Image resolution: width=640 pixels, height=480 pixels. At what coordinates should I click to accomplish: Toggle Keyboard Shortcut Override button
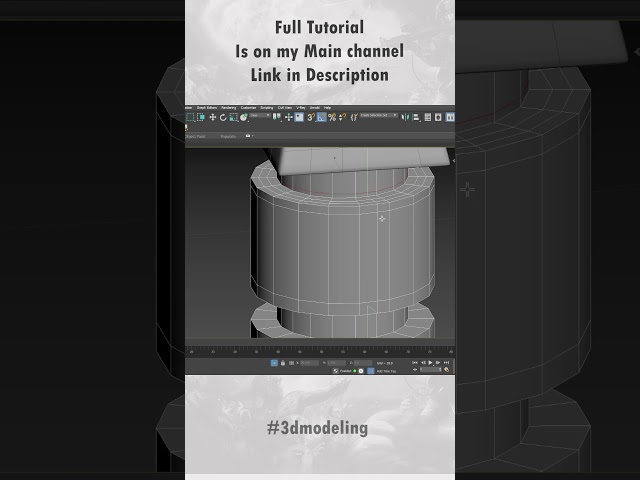(299, 117)
